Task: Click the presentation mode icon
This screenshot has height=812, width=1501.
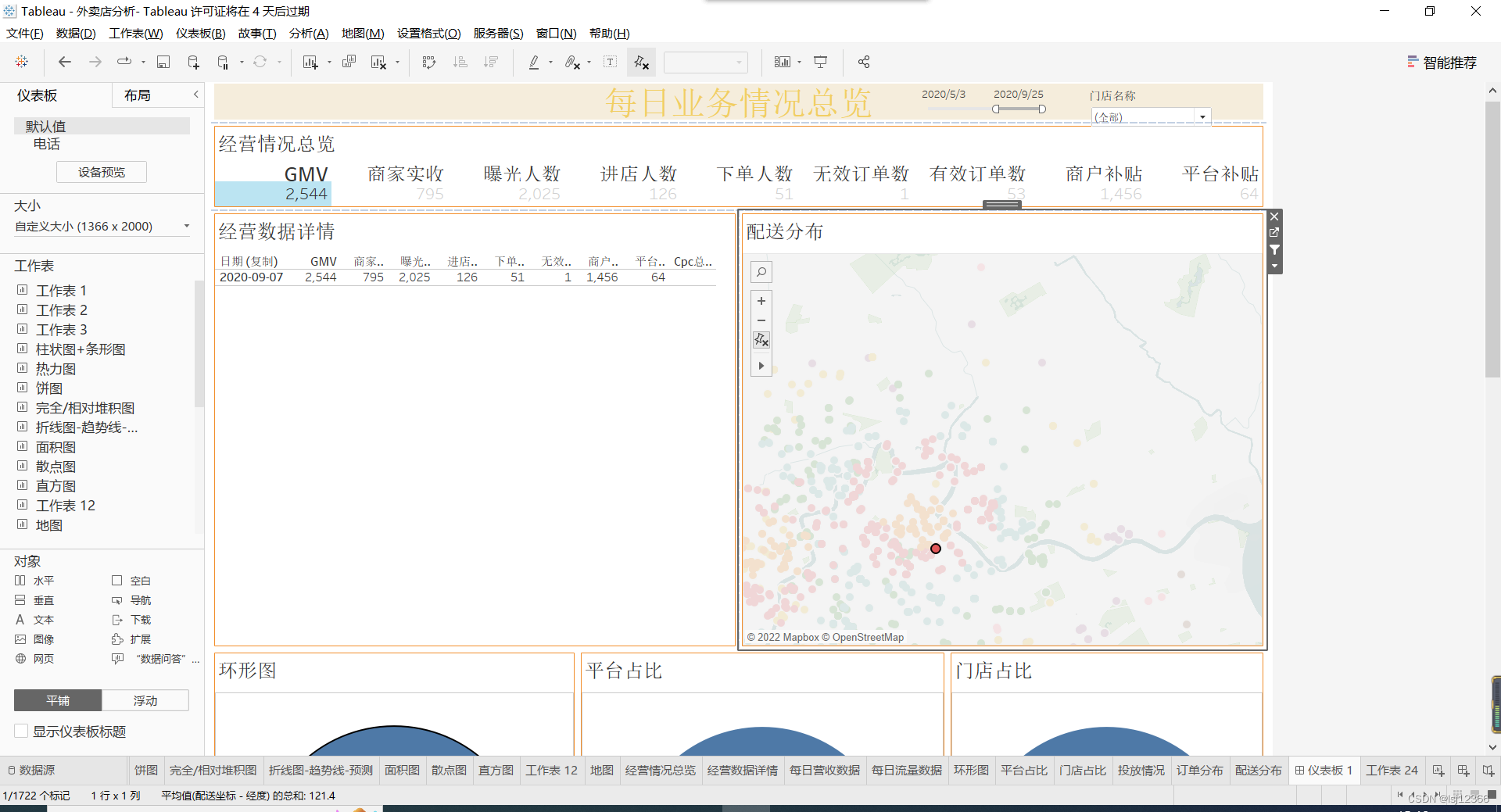Action: coord(821,62)
